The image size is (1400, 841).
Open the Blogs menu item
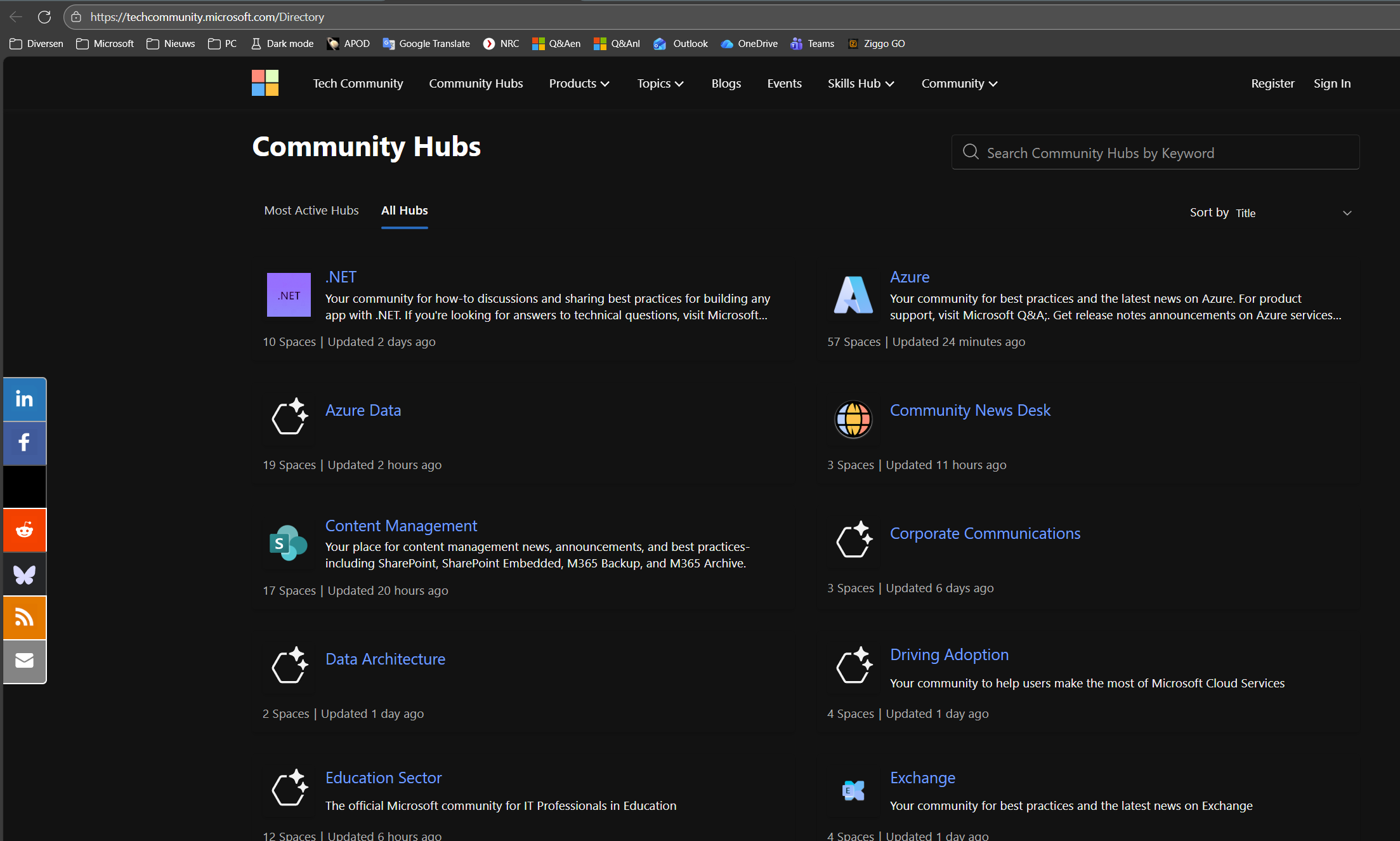tap(726, 84)
